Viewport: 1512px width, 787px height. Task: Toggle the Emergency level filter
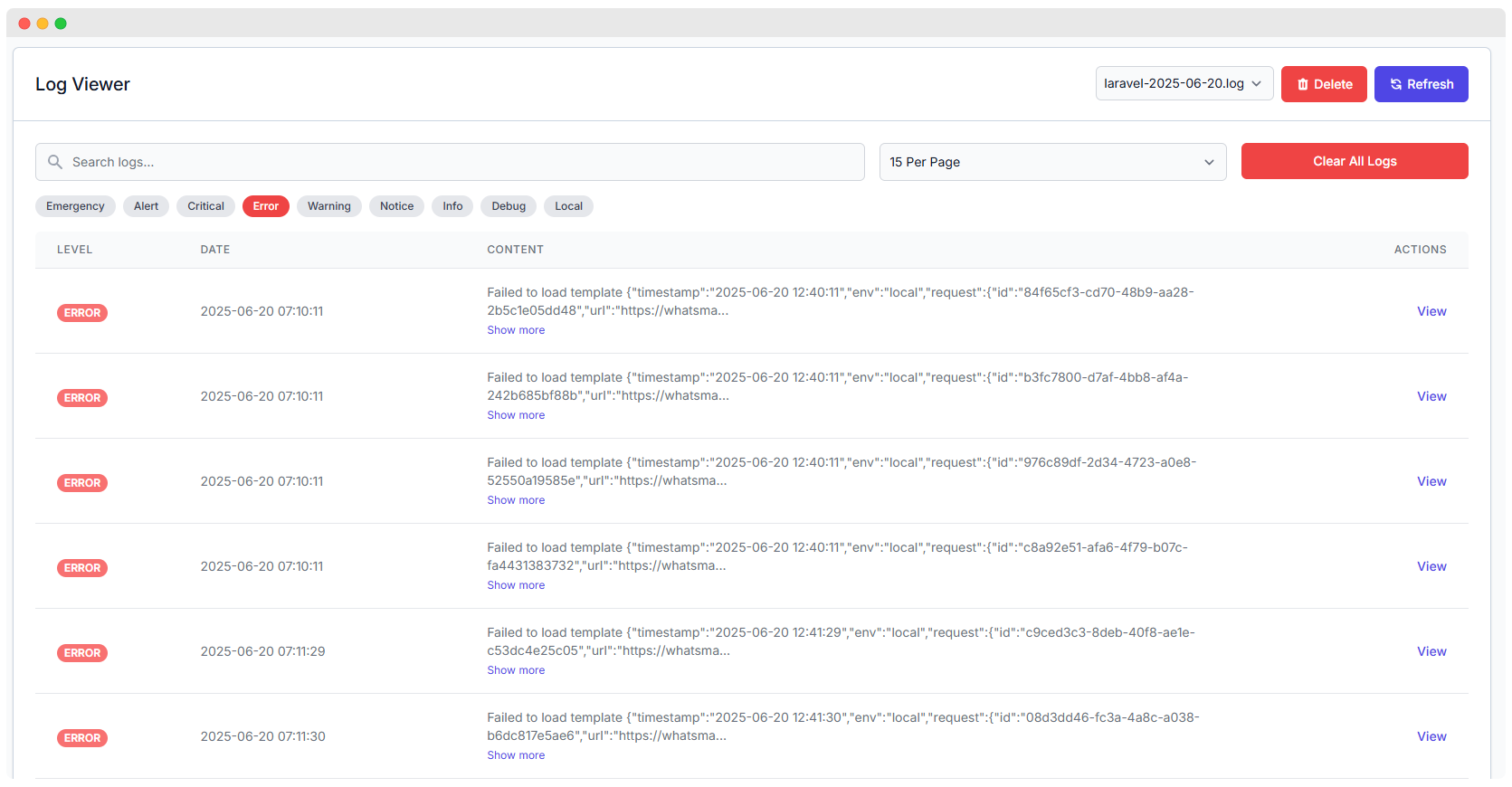[x=75, y=206]
